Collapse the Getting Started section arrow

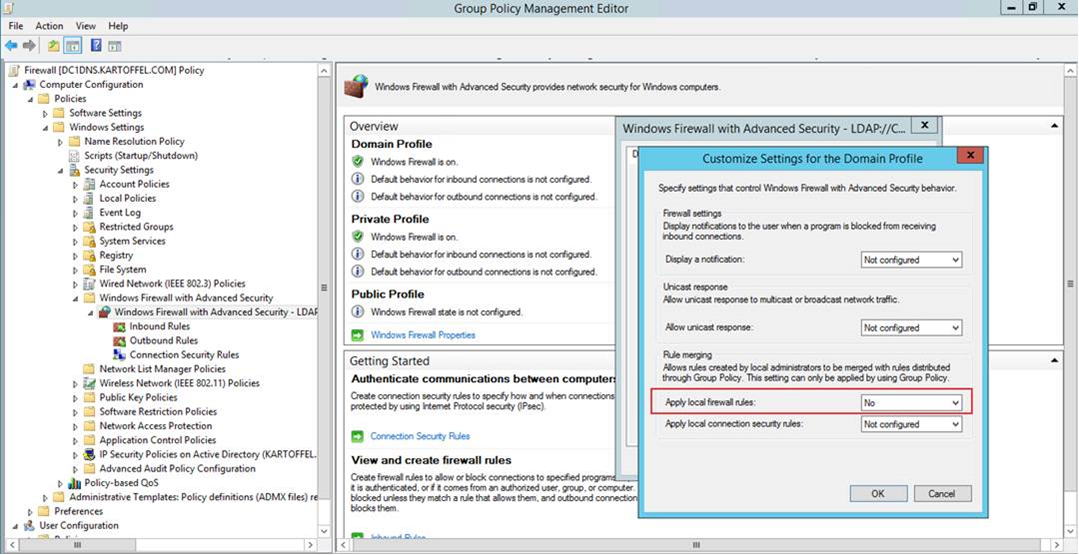1055,360
